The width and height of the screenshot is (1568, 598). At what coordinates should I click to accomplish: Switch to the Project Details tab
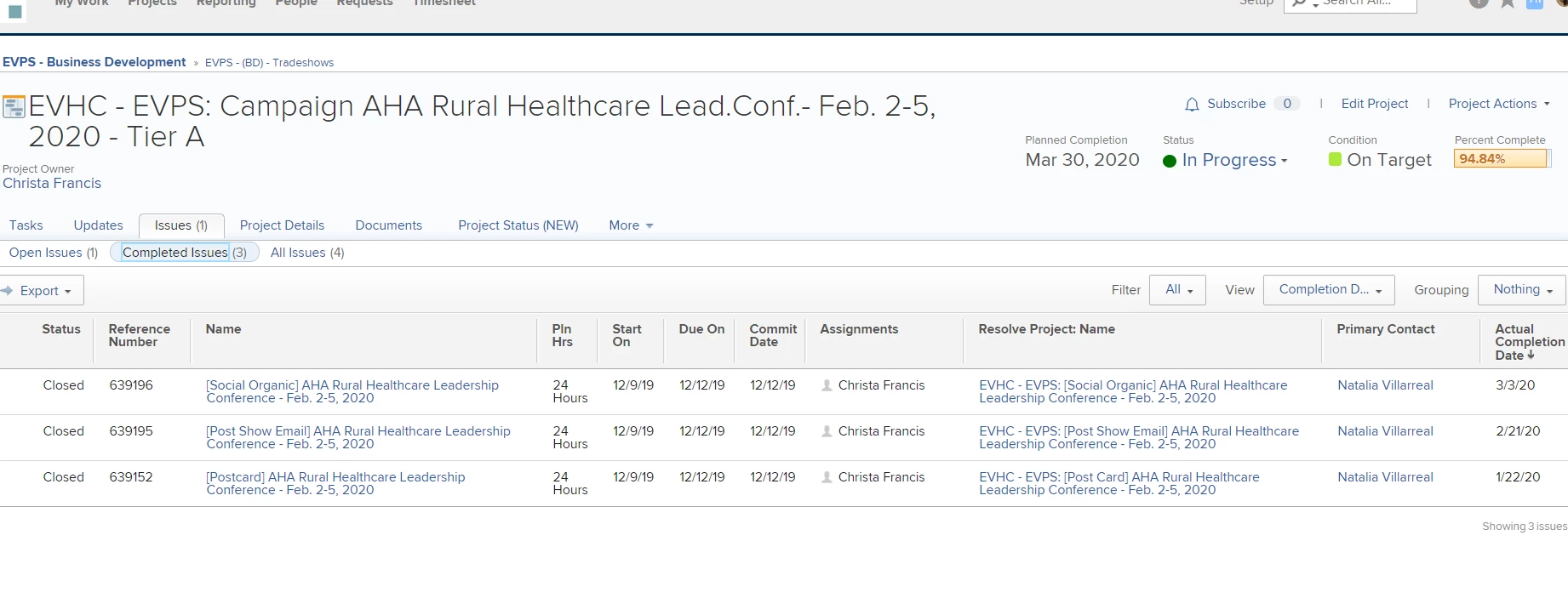point(282,225)
